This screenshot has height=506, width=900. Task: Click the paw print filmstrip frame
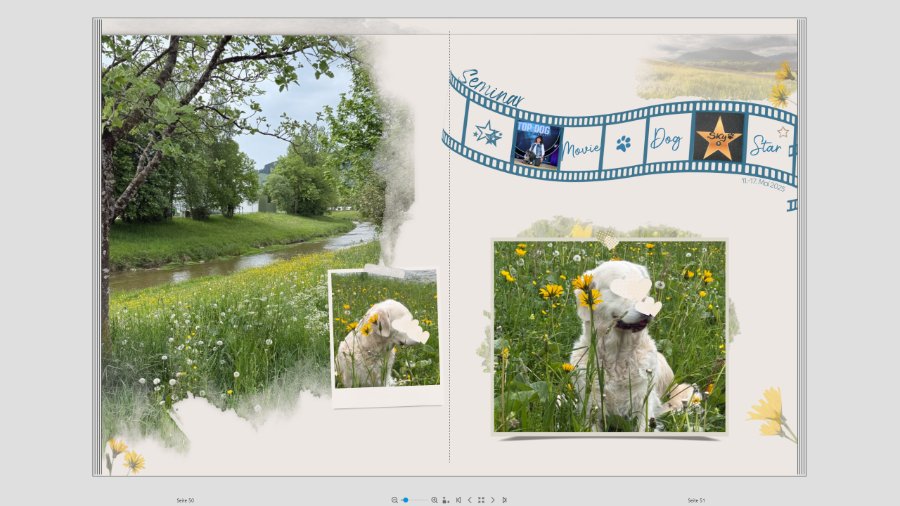click(623, 144)
